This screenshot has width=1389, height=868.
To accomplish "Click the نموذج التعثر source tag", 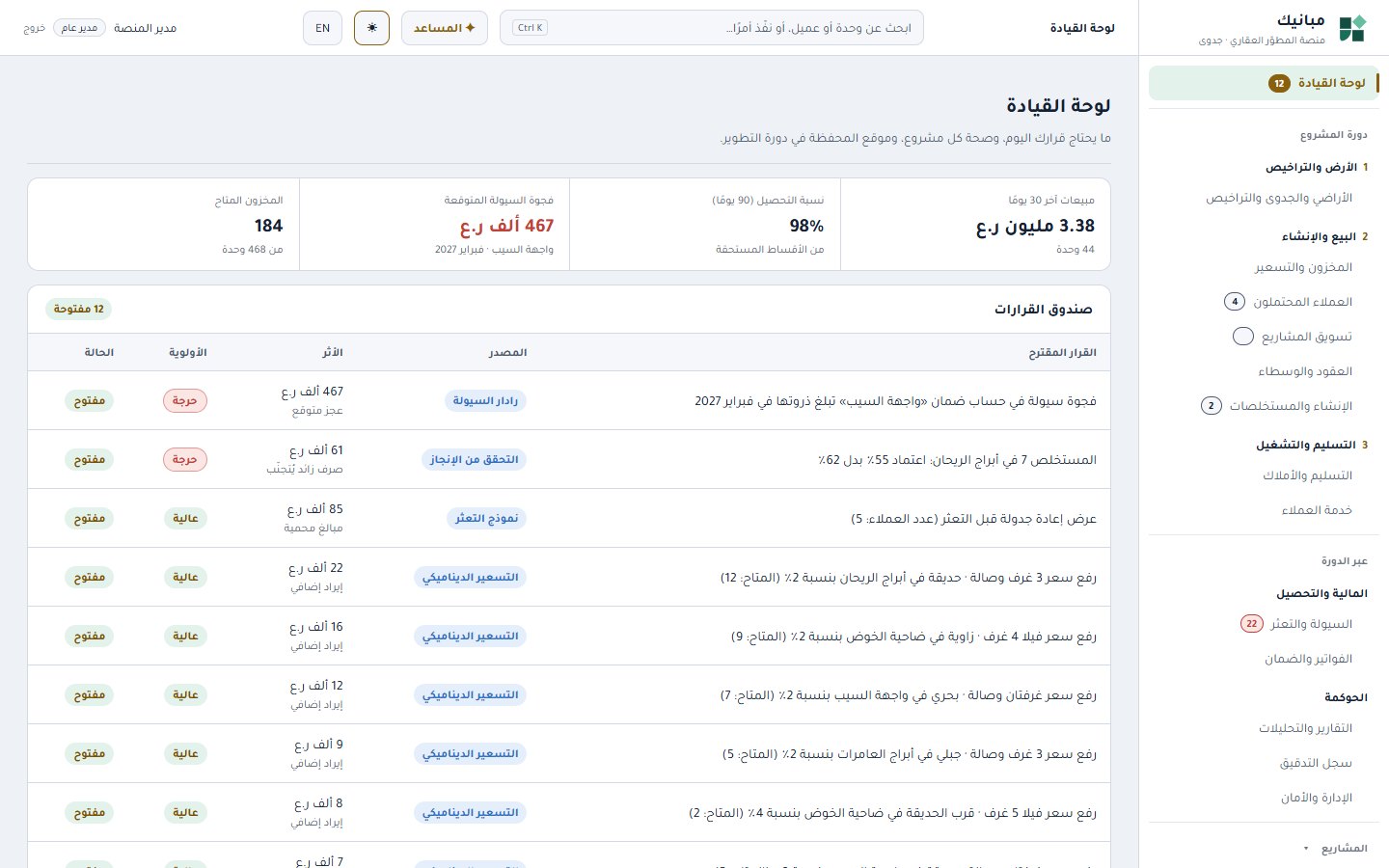I will (x=487, y=519).
